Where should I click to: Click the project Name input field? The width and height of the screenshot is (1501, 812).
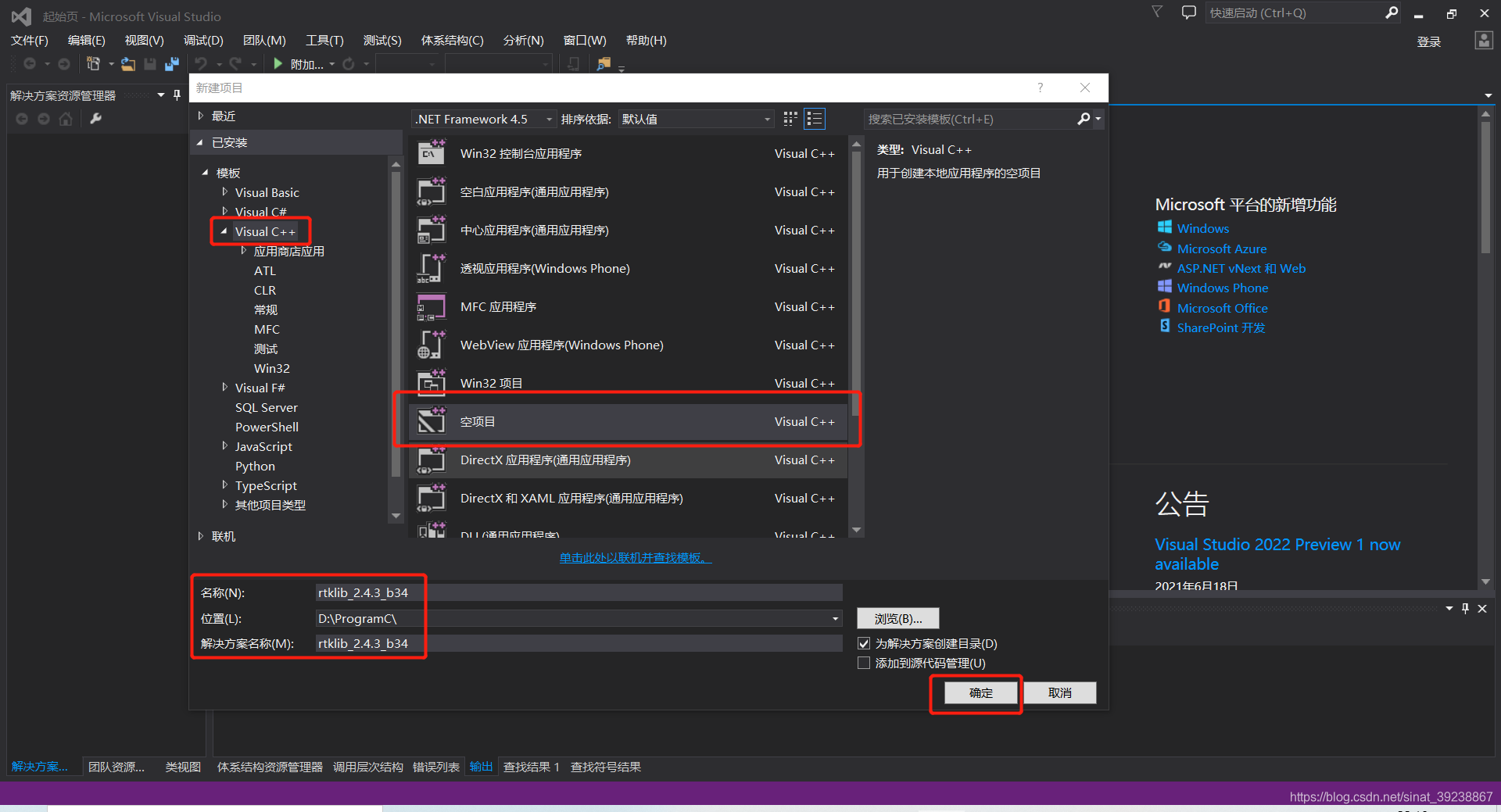(579, 592)
